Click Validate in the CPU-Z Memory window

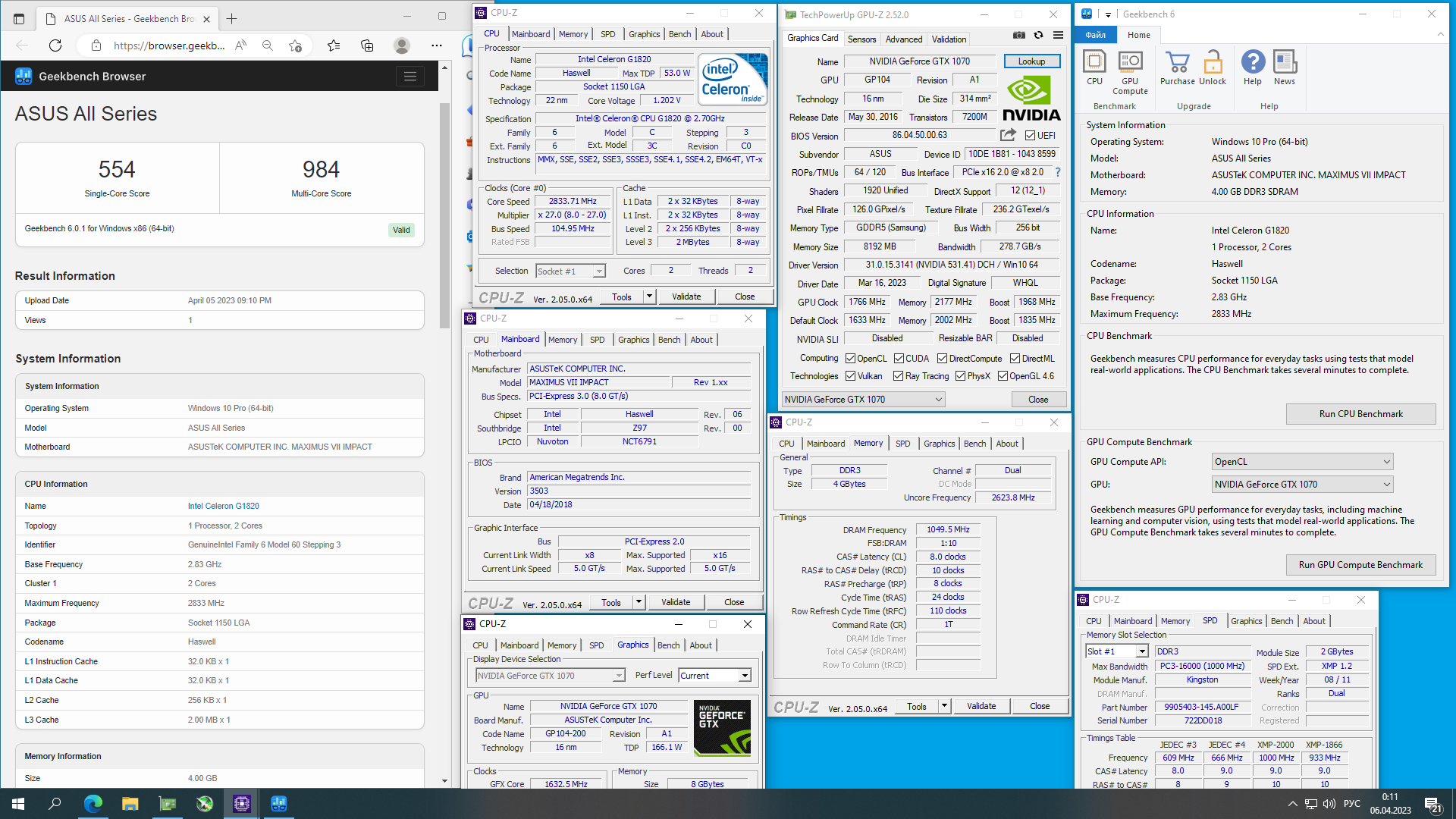tap(981, 706)
